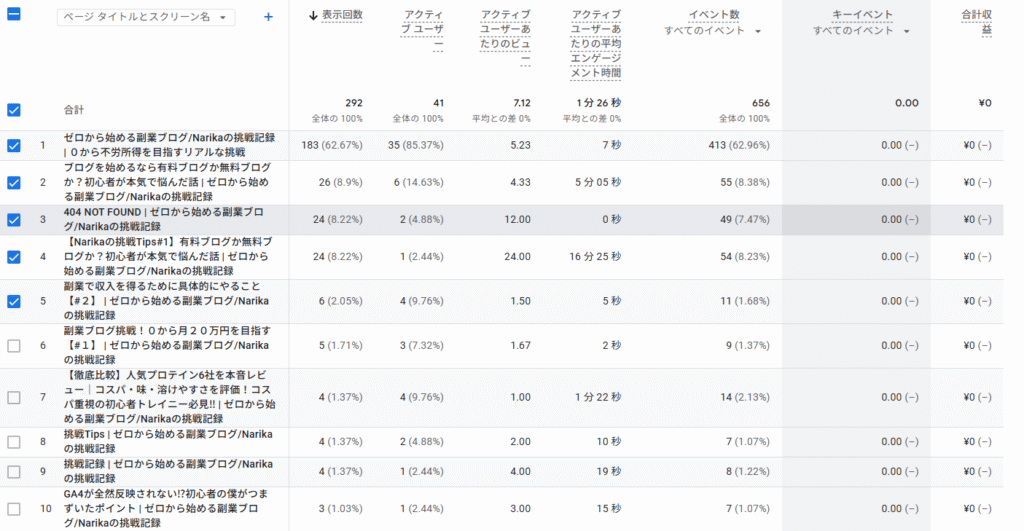Uncheck the 合計 row checkbox

point(13,110)
